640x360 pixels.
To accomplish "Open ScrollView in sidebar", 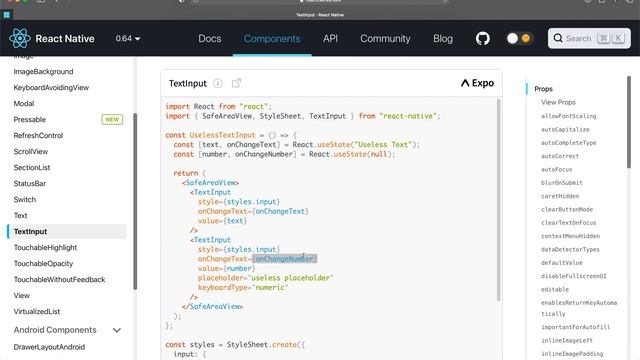I will [x=31, y=151].
